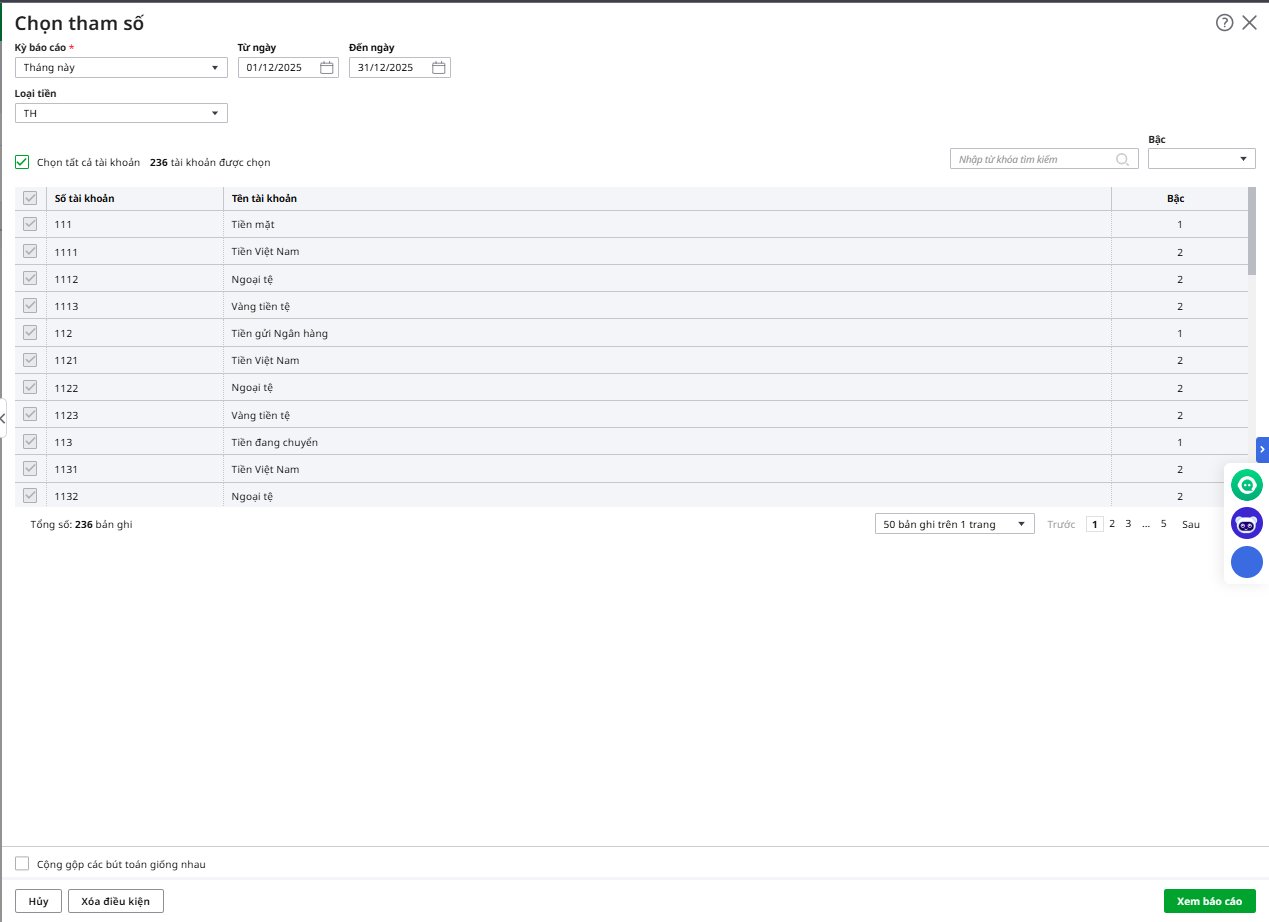Click the account table vertical scrollbar
Screen dimensions: 1269x922
pyautogui.click(x=1252, y=231)
